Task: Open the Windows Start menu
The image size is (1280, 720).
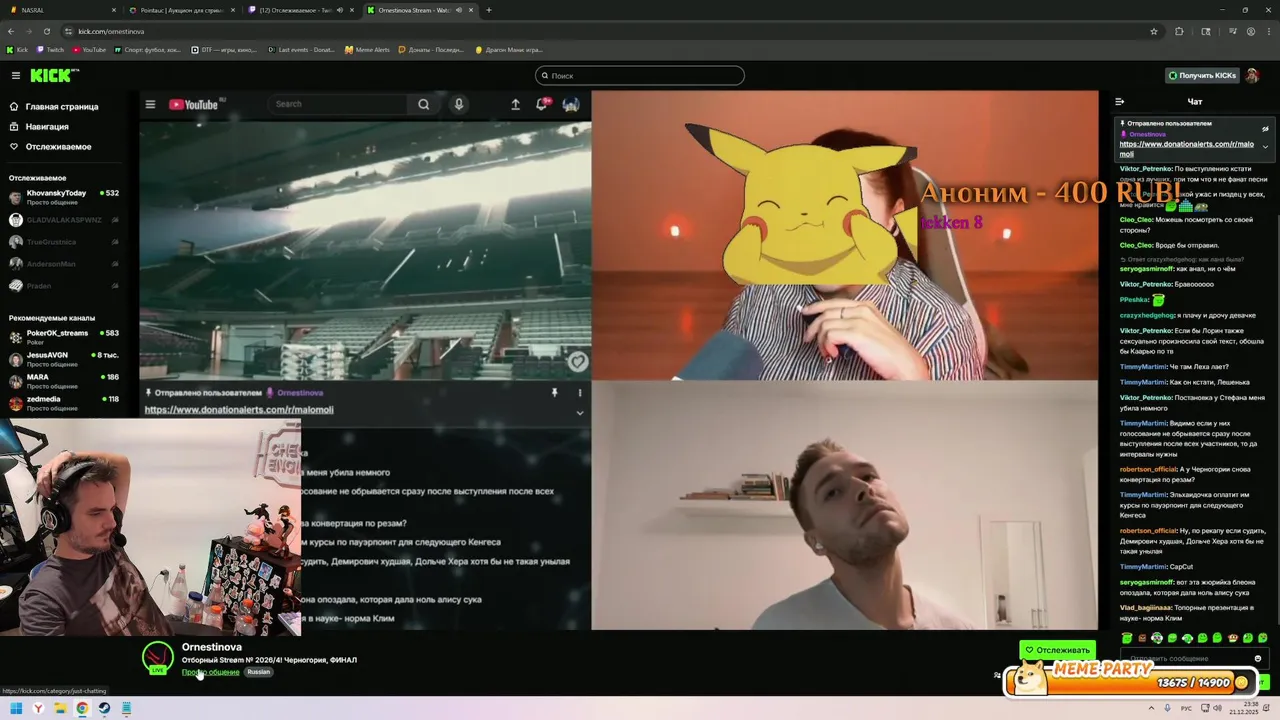Action: click(x=16, y=708)
